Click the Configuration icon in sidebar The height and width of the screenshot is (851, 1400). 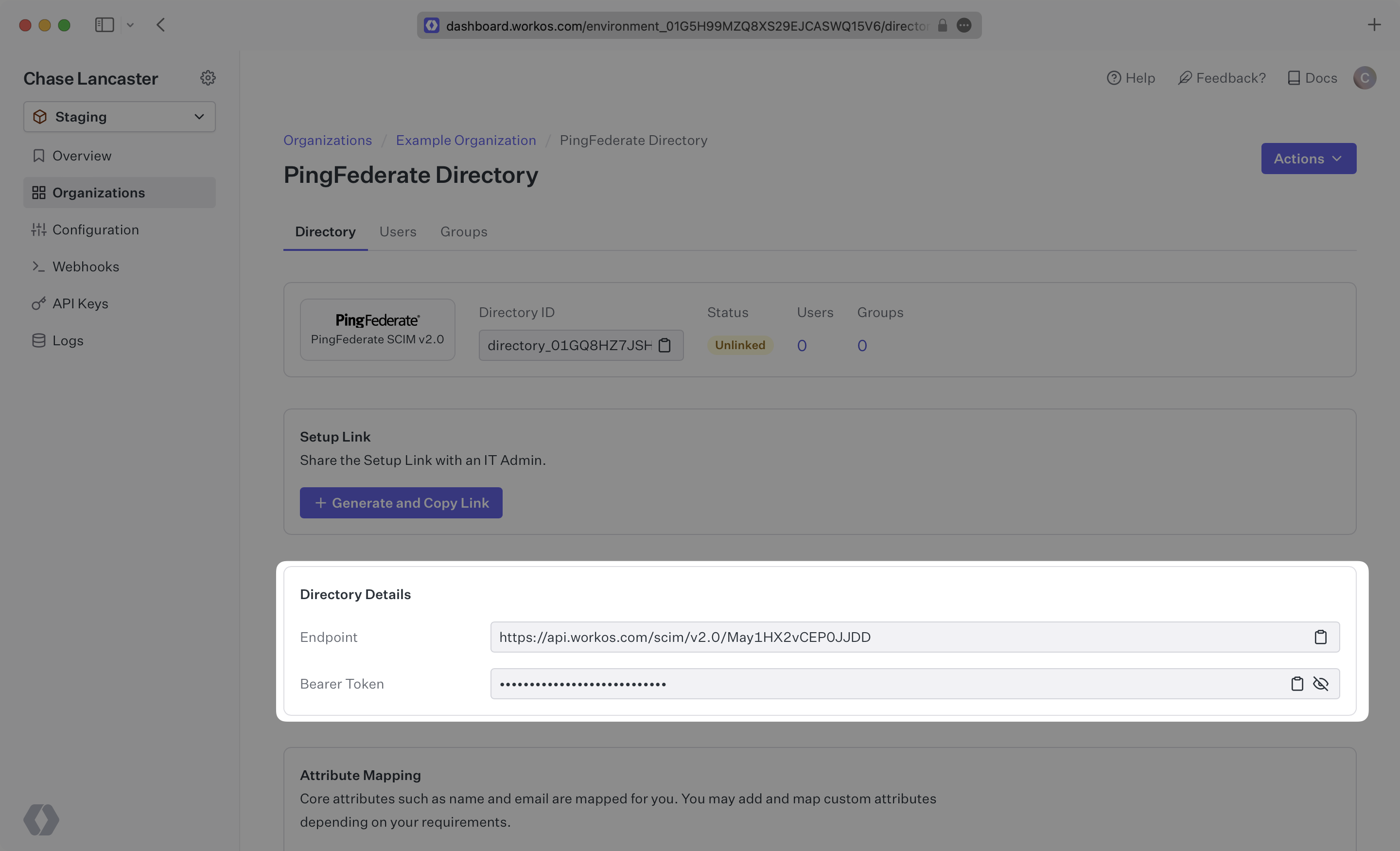point(38,229)
